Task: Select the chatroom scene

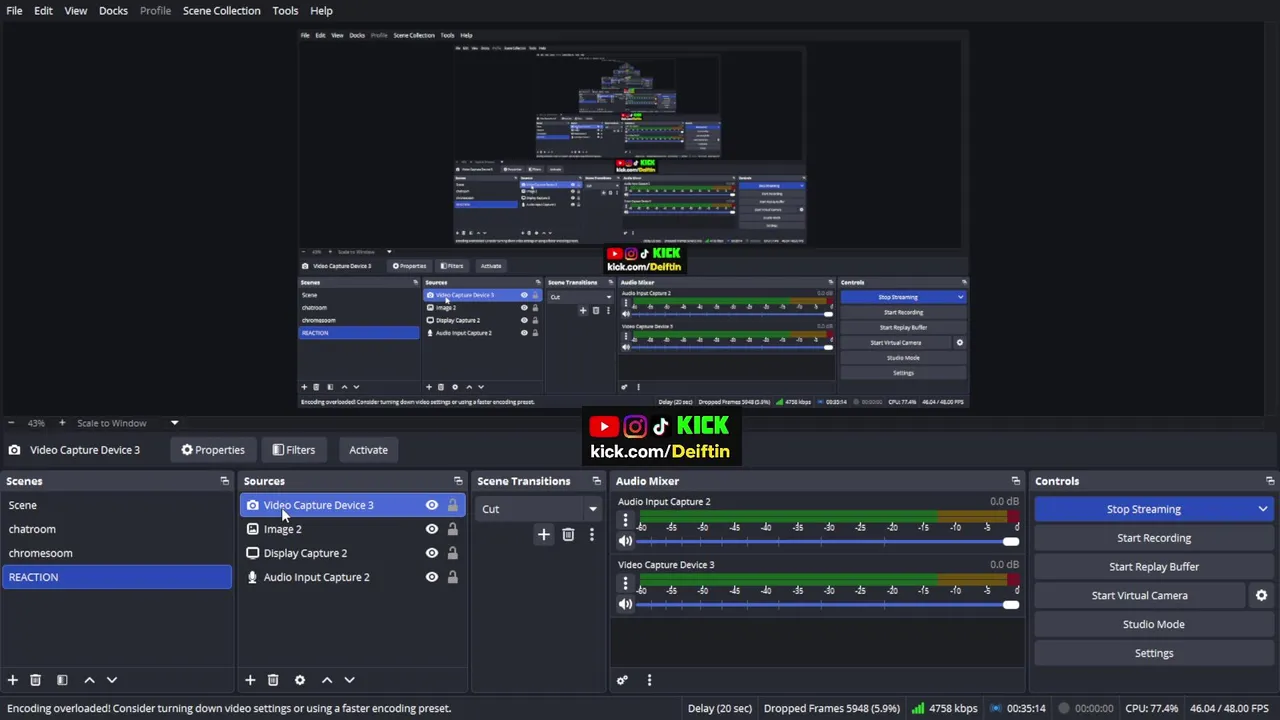Action: pos(117,529)
